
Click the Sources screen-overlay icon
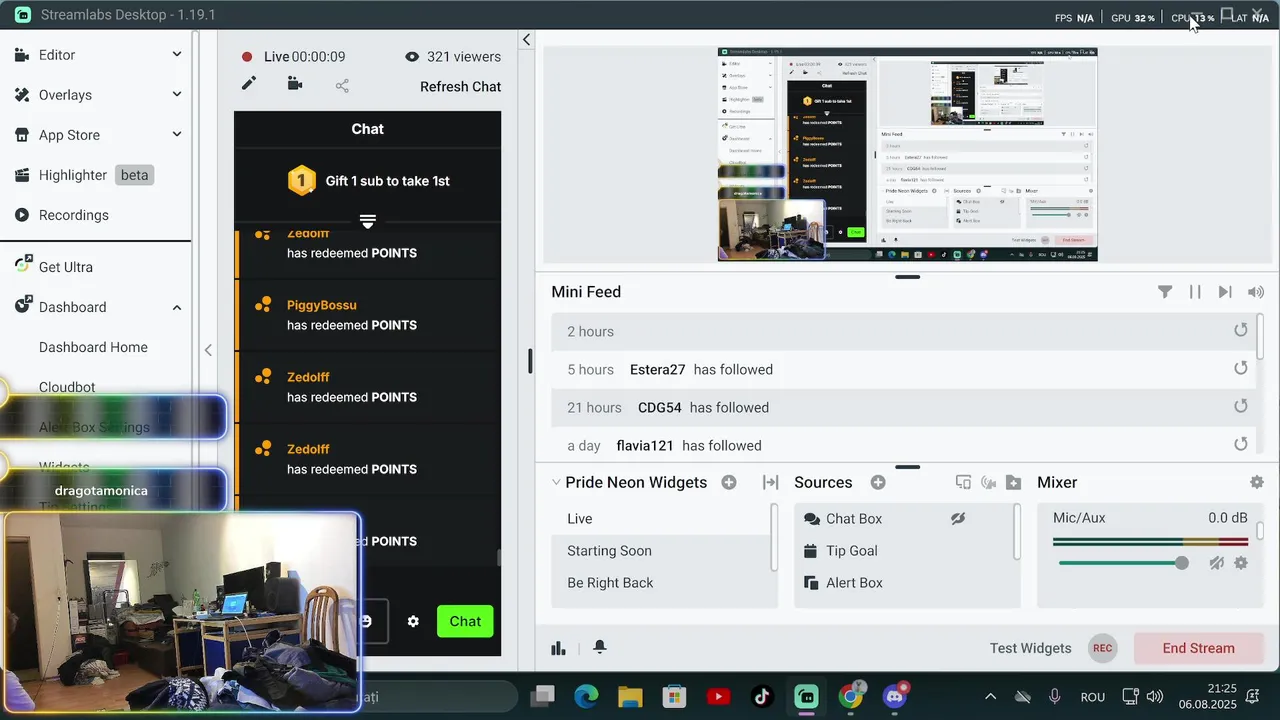click(x=963, y=482)
